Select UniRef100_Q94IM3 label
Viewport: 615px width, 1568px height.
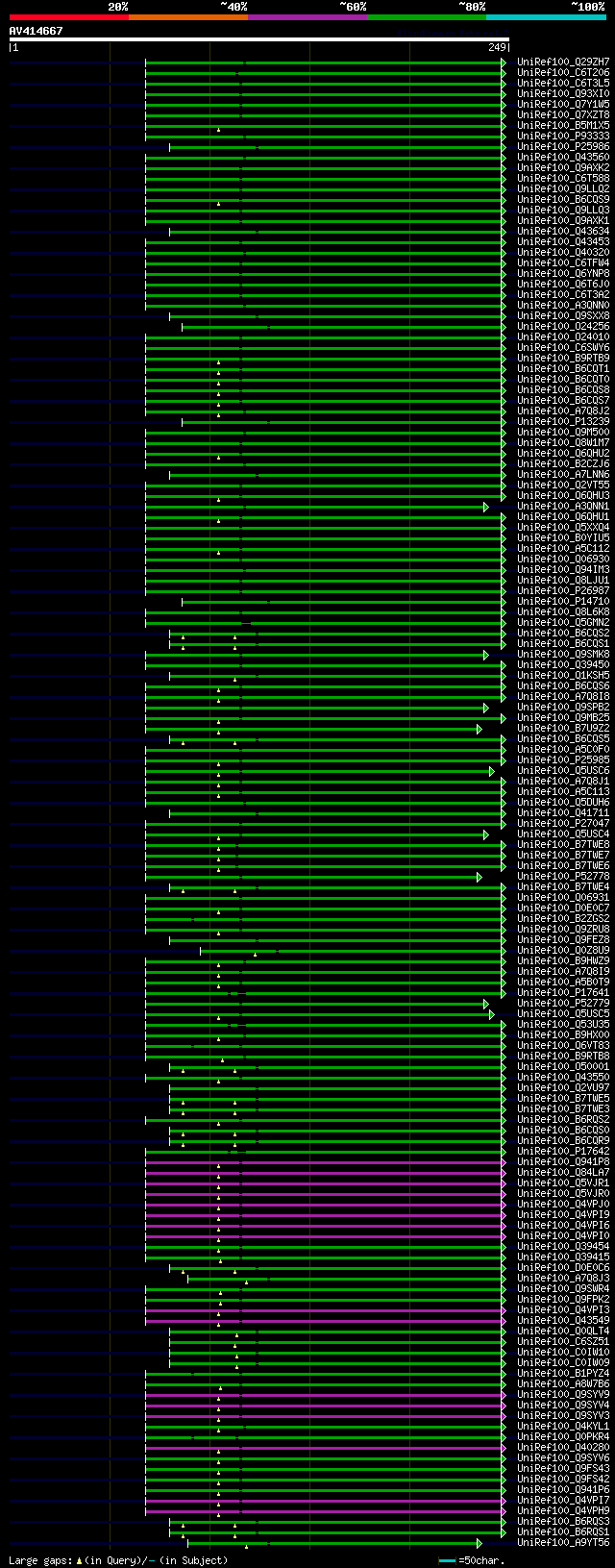[x=563, y=570]
